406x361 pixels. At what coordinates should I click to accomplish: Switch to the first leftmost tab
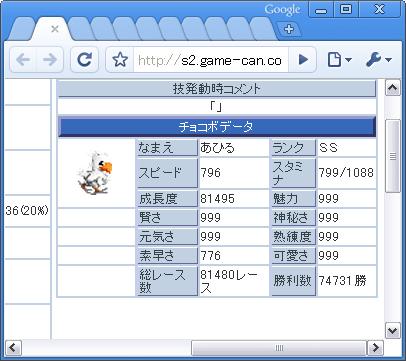(21, 29)
